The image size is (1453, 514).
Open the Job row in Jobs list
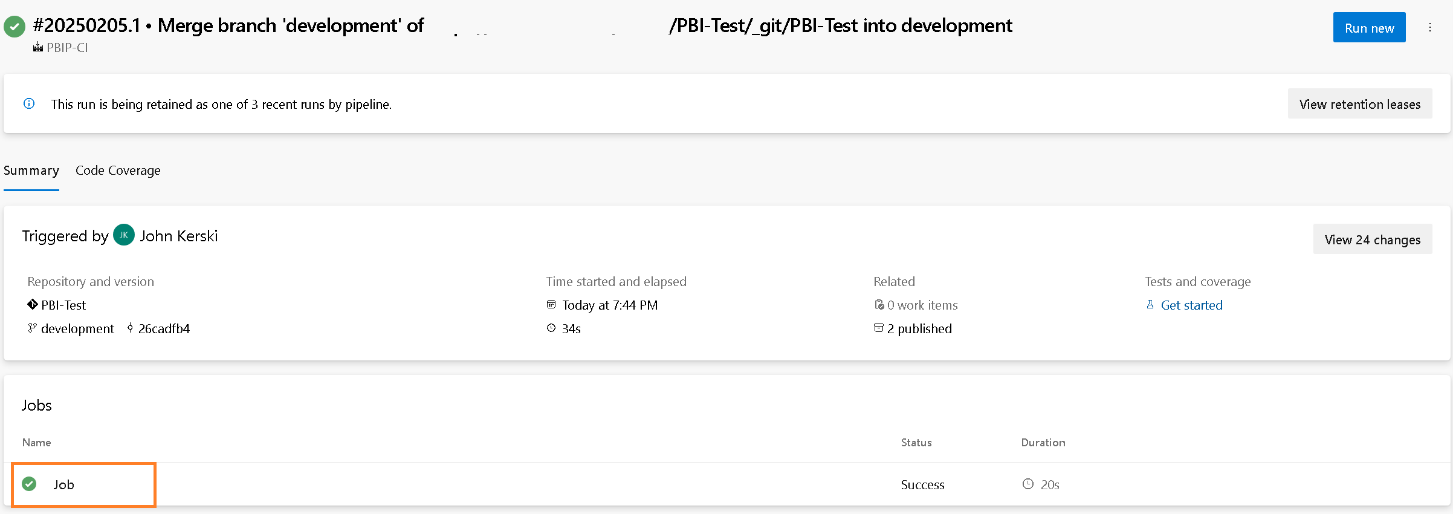click(x=64, y=484)
